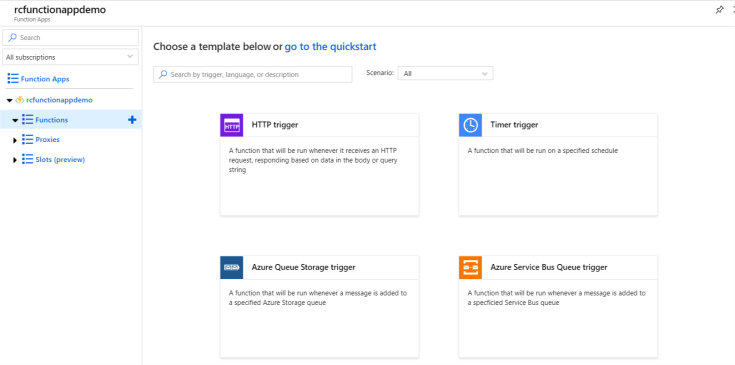Expand the Proxies node arrow
Screen dimensions: 735x365
[15, 140]
